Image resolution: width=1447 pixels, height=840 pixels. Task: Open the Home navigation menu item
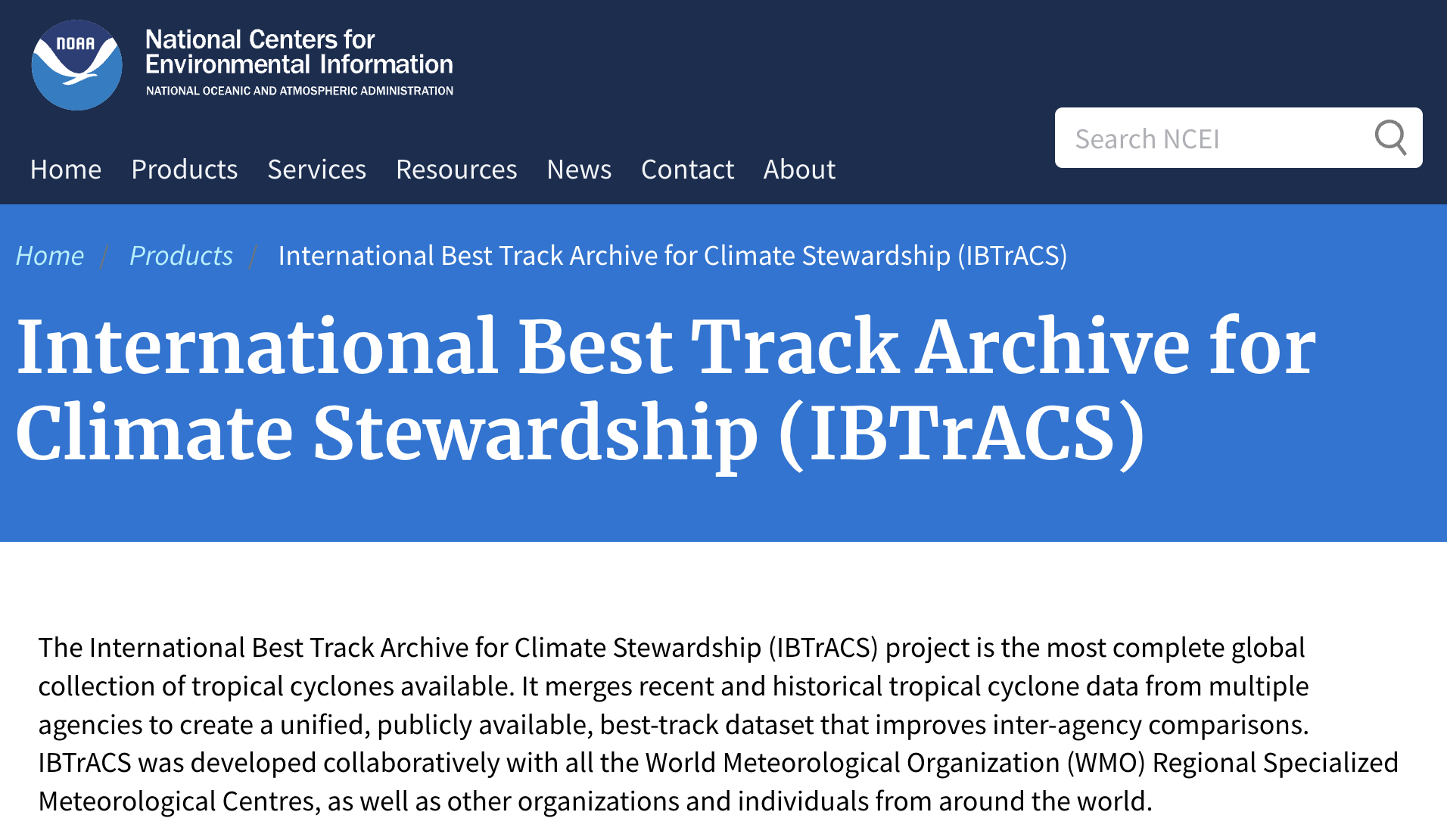click(66, 170)
